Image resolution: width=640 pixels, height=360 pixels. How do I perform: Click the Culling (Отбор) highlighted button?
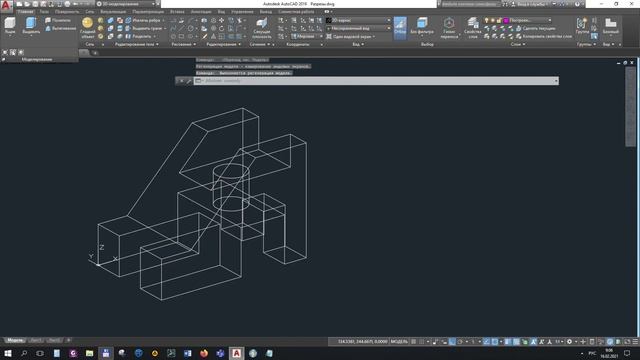pyautogui.click(x=400, y=28)
